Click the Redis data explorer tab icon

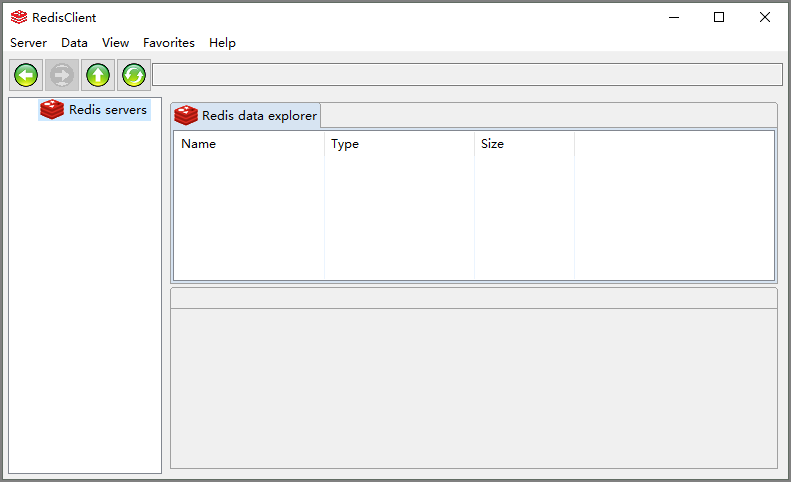point(186,115)
